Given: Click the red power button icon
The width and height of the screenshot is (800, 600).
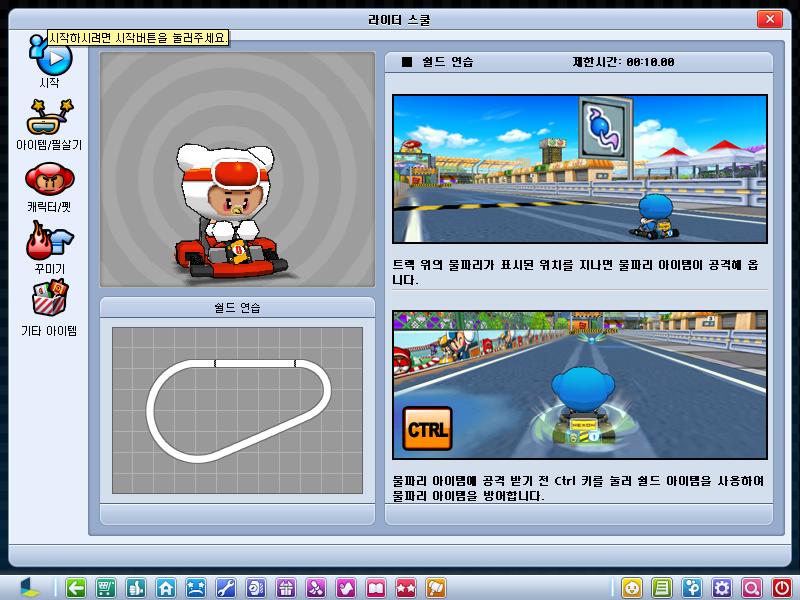Looking at the screenshot, I should pyautogui.click(x=782, y=588).
